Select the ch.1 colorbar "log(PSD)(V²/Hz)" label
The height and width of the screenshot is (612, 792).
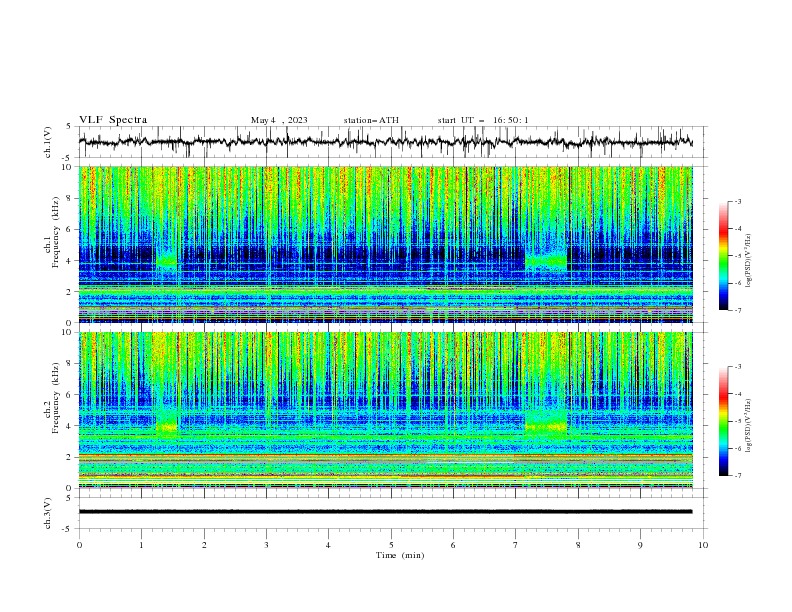pyautogui.click(x=749, y=261)
